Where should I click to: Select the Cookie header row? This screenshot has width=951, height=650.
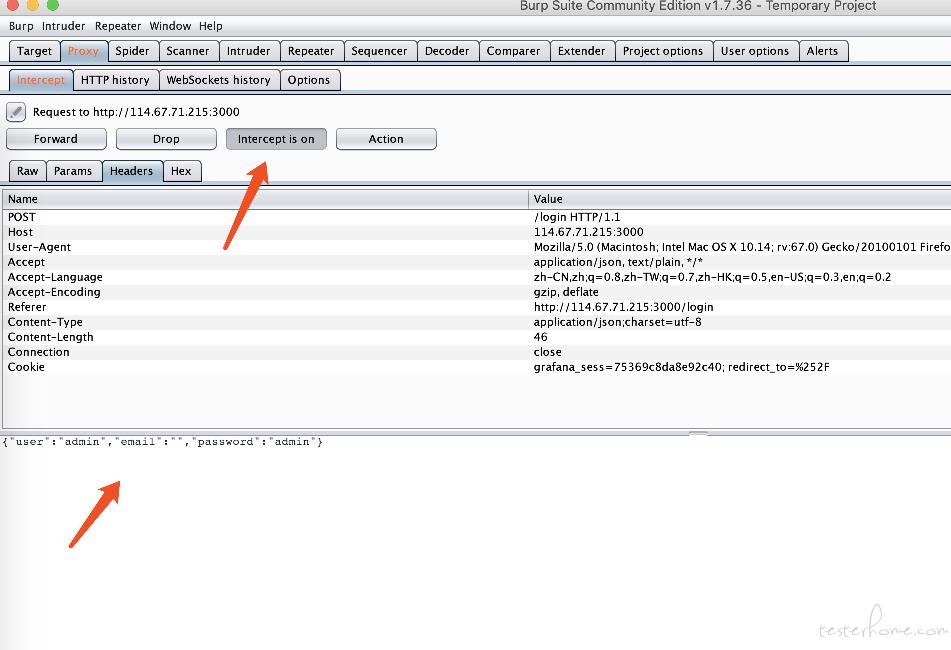coord(477,367)
